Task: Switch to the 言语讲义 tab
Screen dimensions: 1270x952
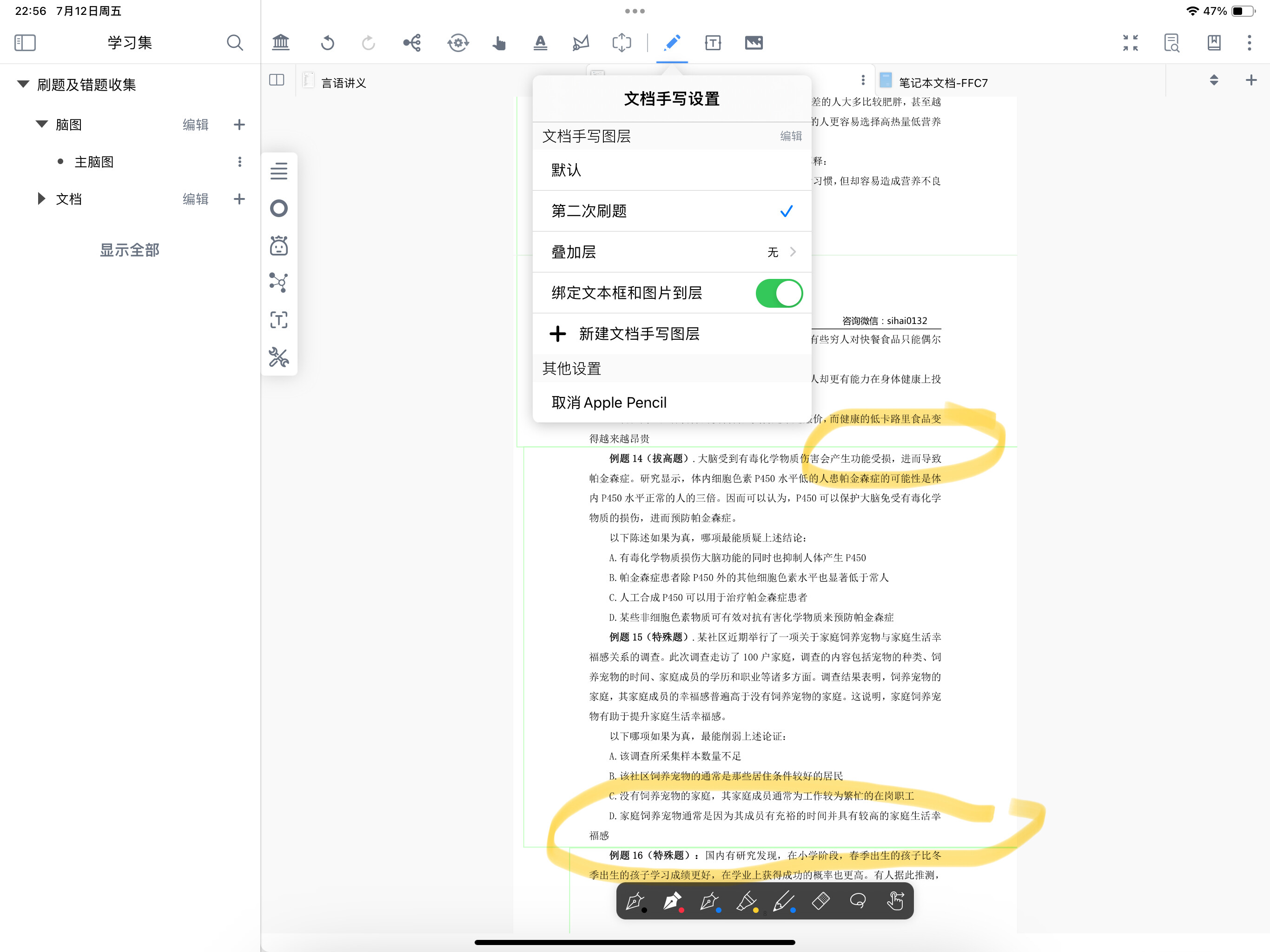Action: pos(344,83)
